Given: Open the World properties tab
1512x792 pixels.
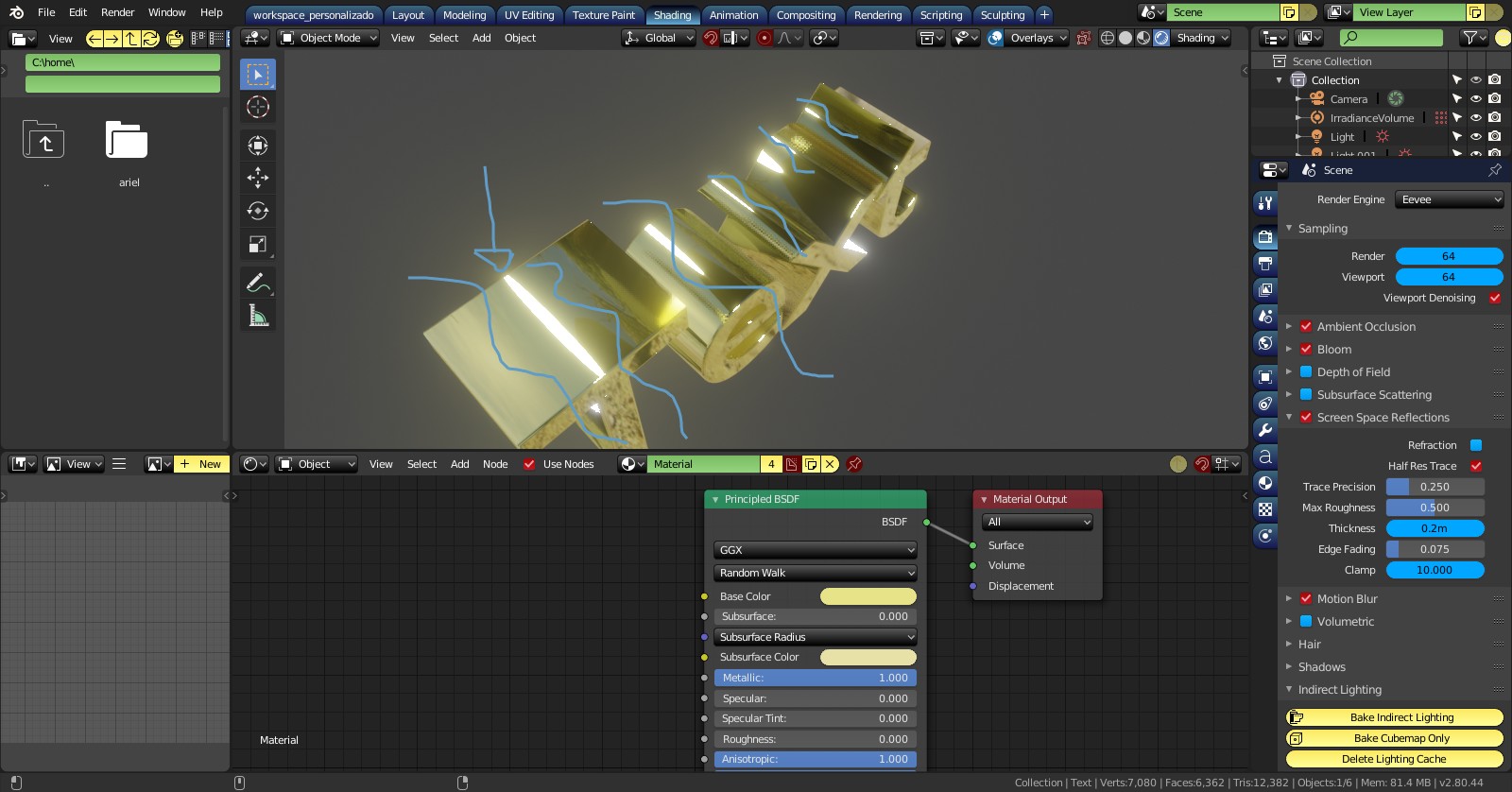Looking at the screenshot, I should (1265, 343).
